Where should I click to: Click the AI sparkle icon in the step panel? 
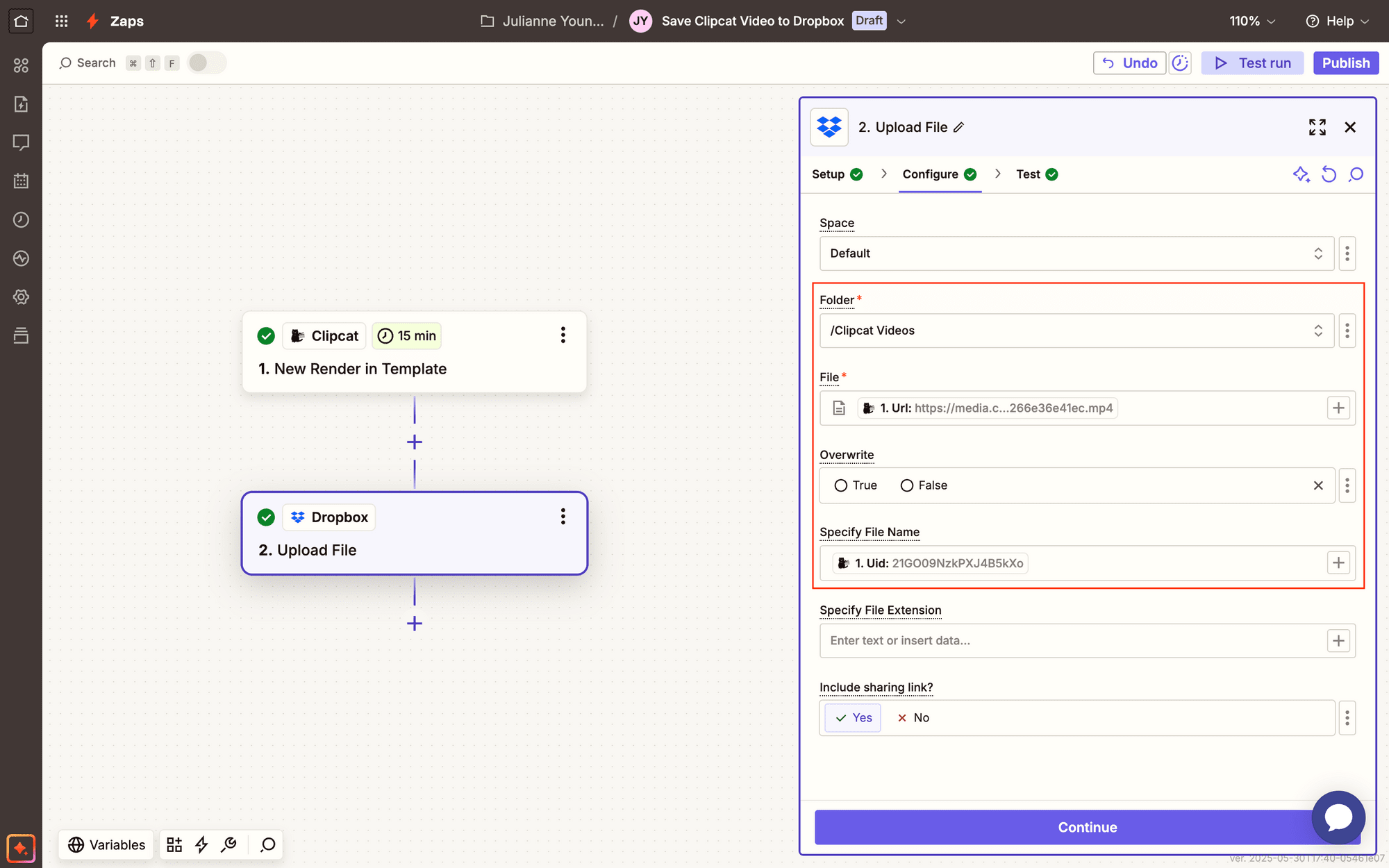click(1301, 174)
